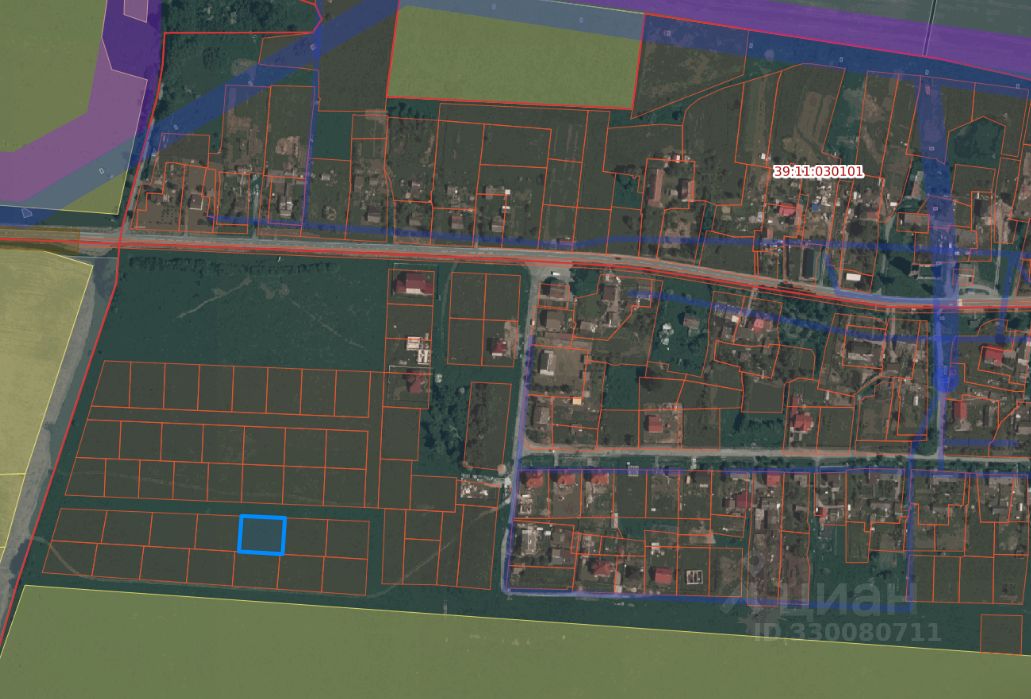Select the isolated parcel in bottom-right corner
The width and height of the screenshot is (1031, 699).
coord(1001,634)
